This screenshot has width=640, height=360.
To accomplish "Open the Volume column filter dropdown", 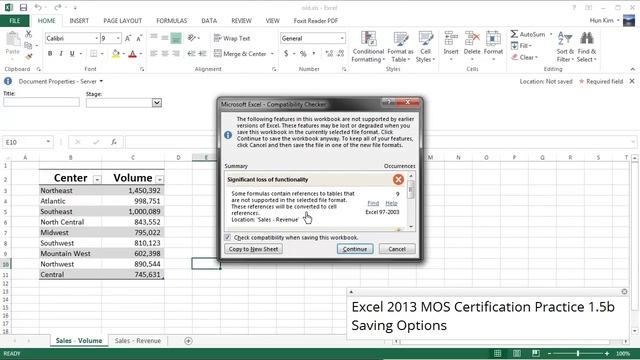I will [x=160, y=179].
